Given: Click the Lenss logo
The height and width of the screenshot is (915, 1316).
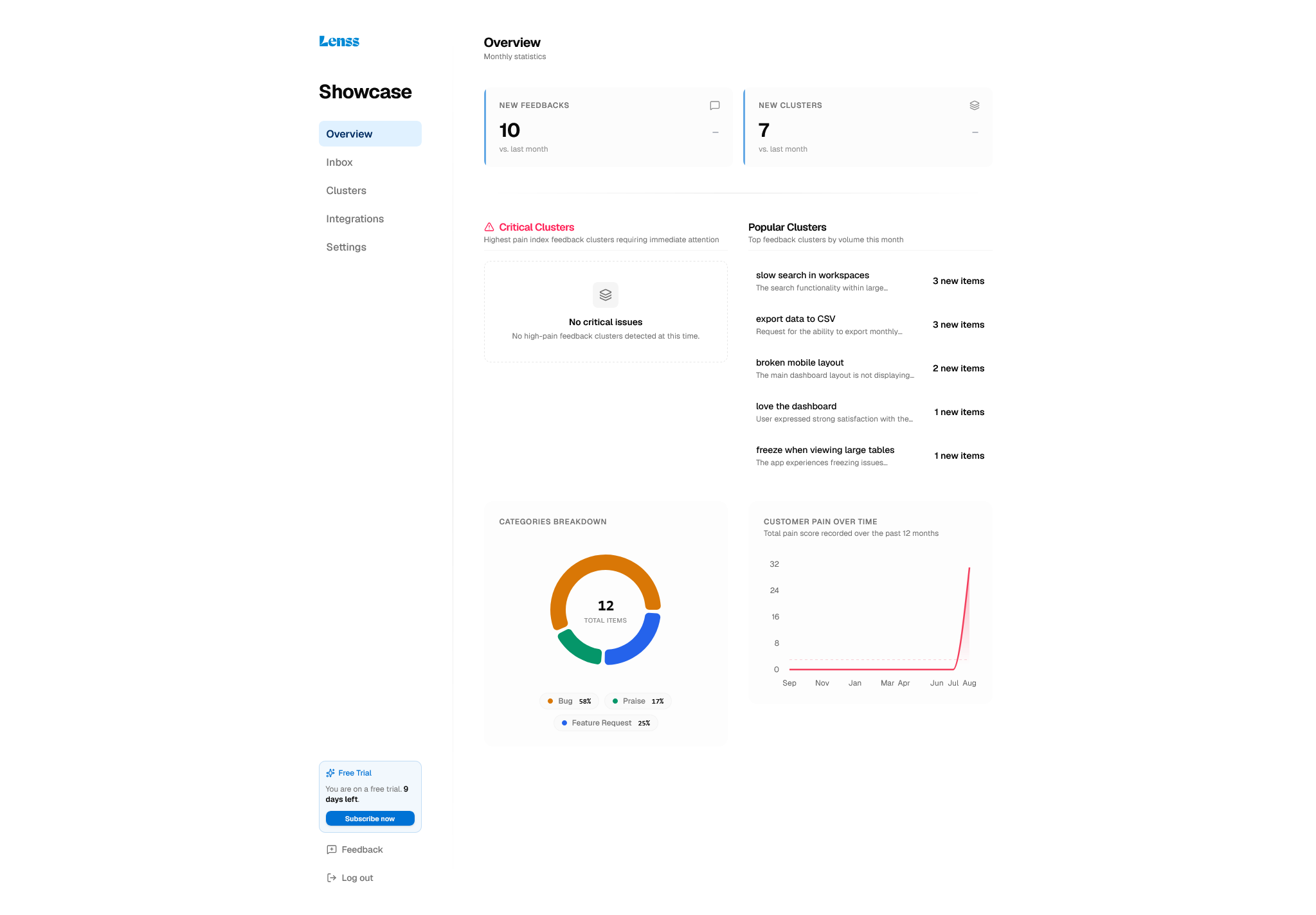Looking at the screenshot, I should 339,41.
